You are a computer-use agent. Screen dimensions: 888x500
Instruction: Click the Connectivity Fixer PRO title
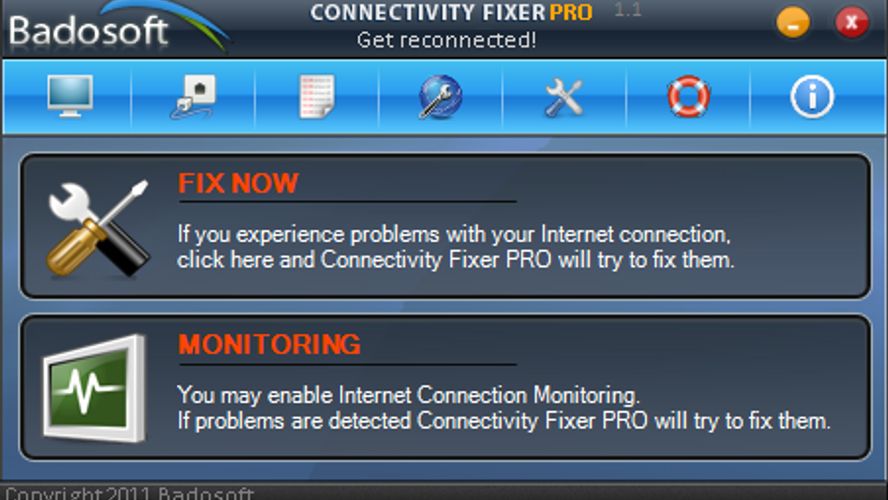point(451,12)
